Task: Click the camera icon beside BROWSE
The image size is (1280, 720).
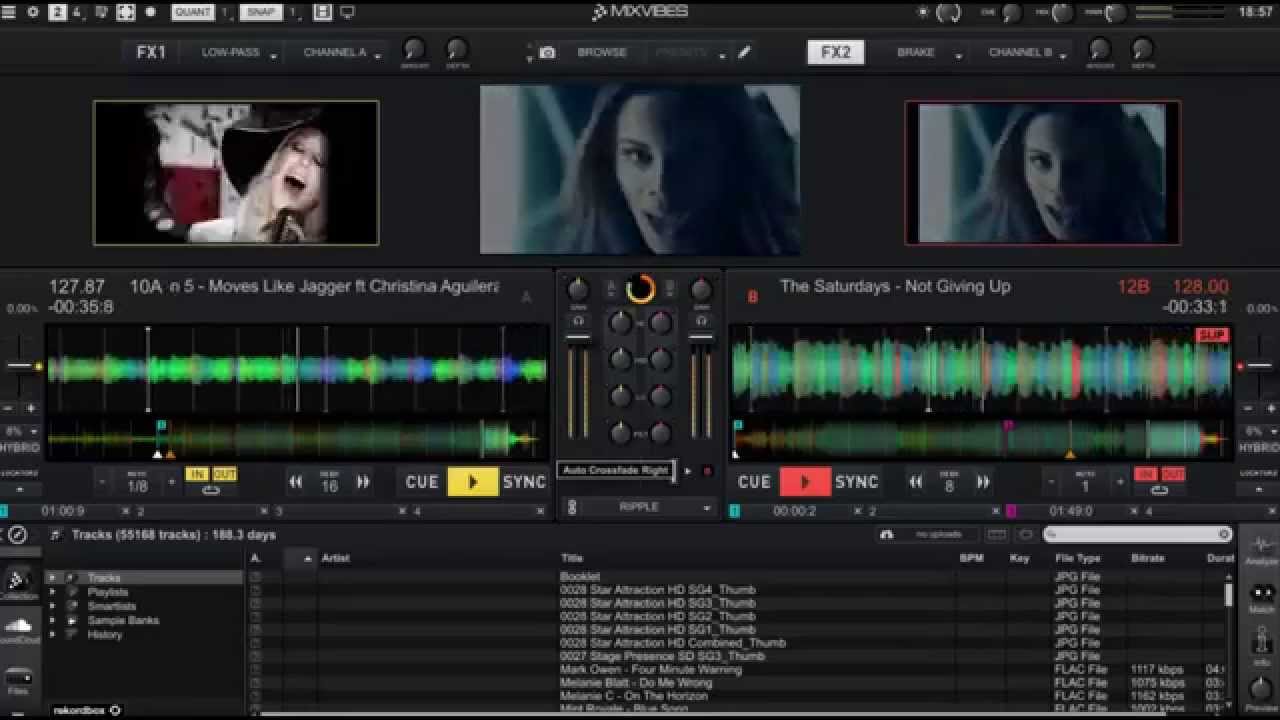Action: pyautogui.click(x=547, y=52)
